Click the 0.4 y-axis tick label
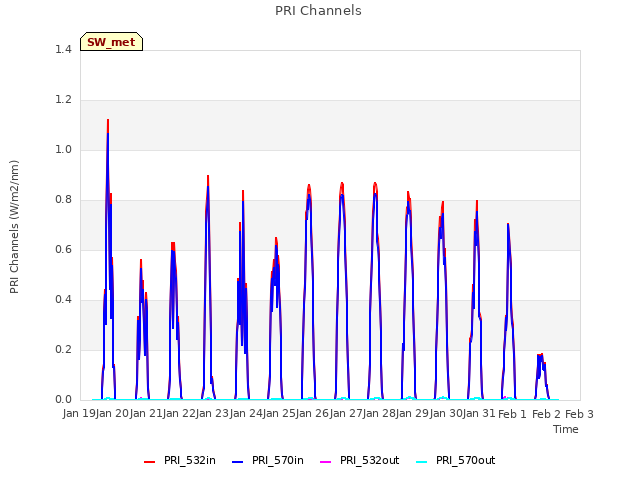 [x=63, y=299]
